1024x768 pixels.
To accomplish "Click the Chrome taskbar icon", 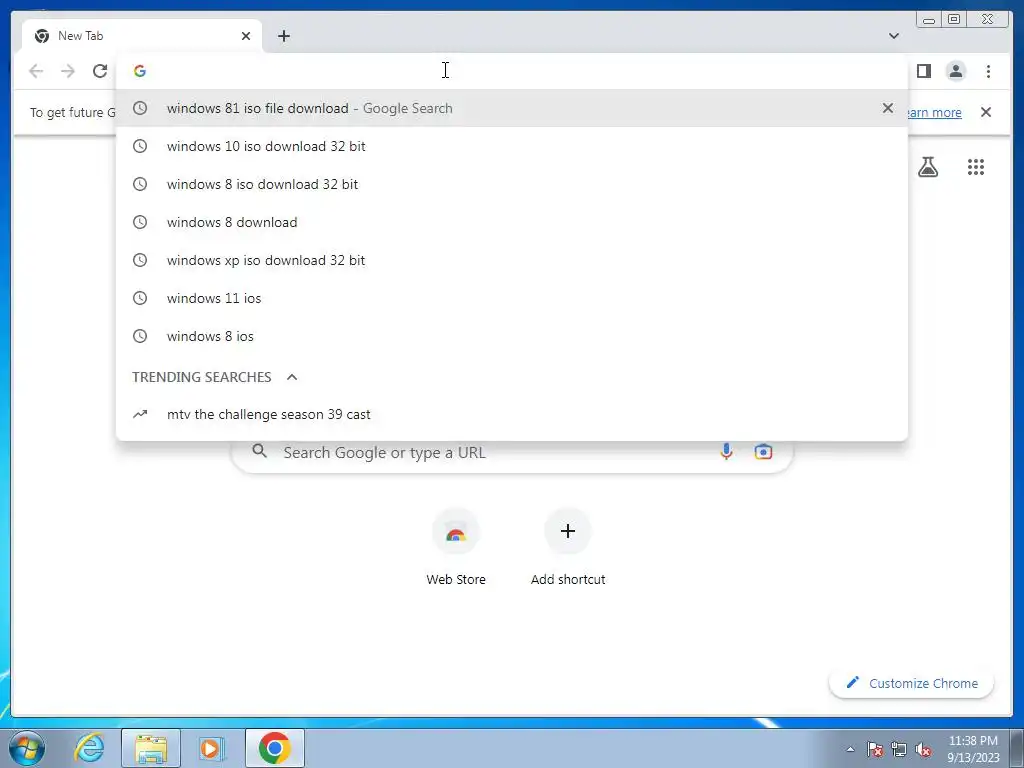I will click(x=274, y=748).
